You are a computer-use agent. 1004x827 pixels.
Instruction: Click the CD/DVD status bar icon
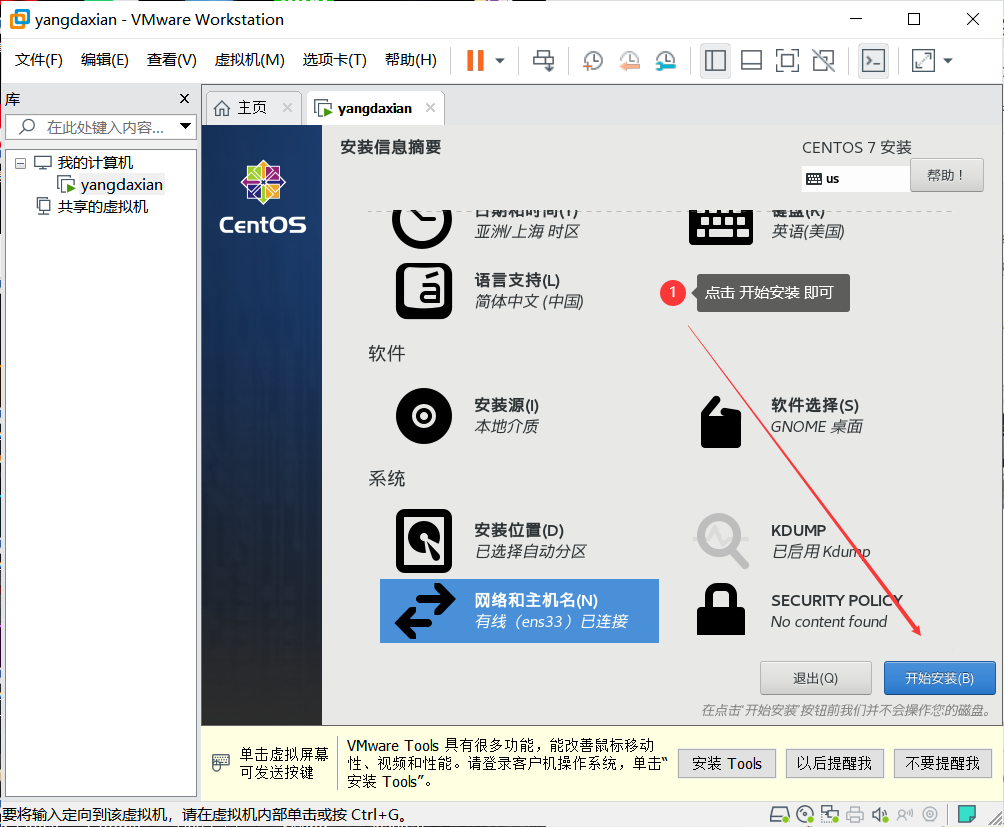pos(805,814)
